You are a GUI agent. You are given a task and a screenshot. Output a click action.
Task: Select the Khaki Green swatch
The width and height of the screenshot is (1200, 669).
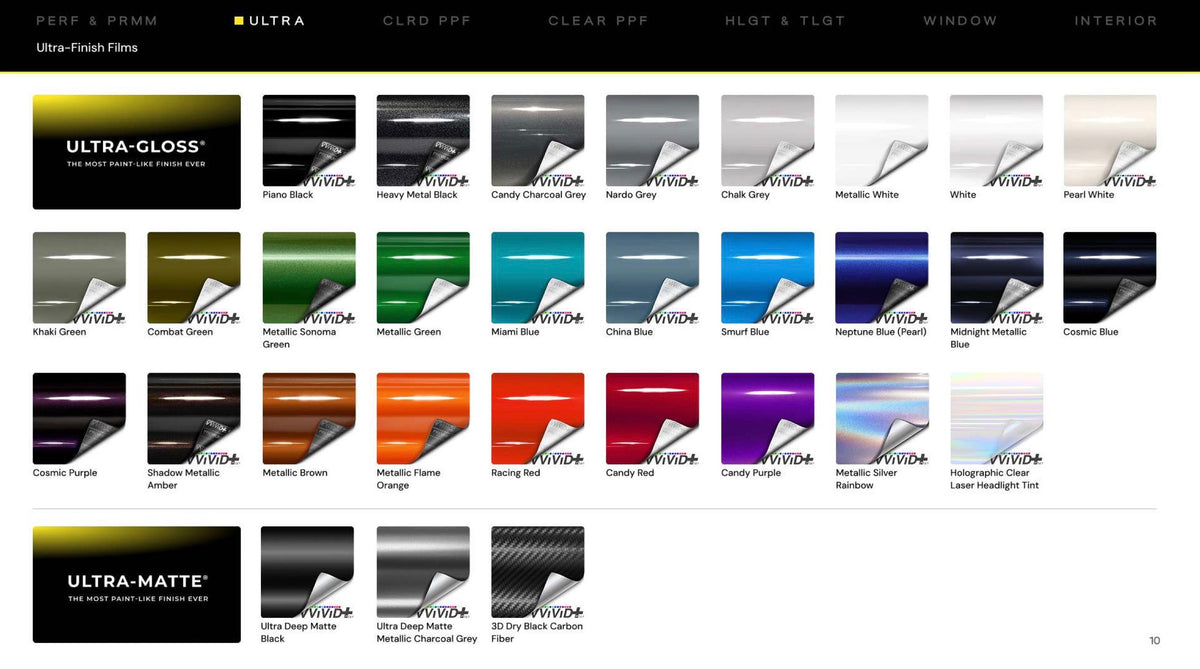pos(79,278)
